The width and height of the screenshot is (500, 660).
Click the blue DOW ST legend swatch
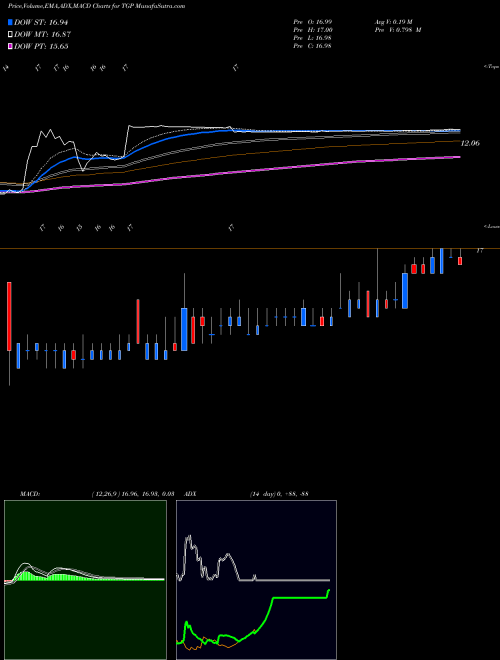click(x=11, y=22)
